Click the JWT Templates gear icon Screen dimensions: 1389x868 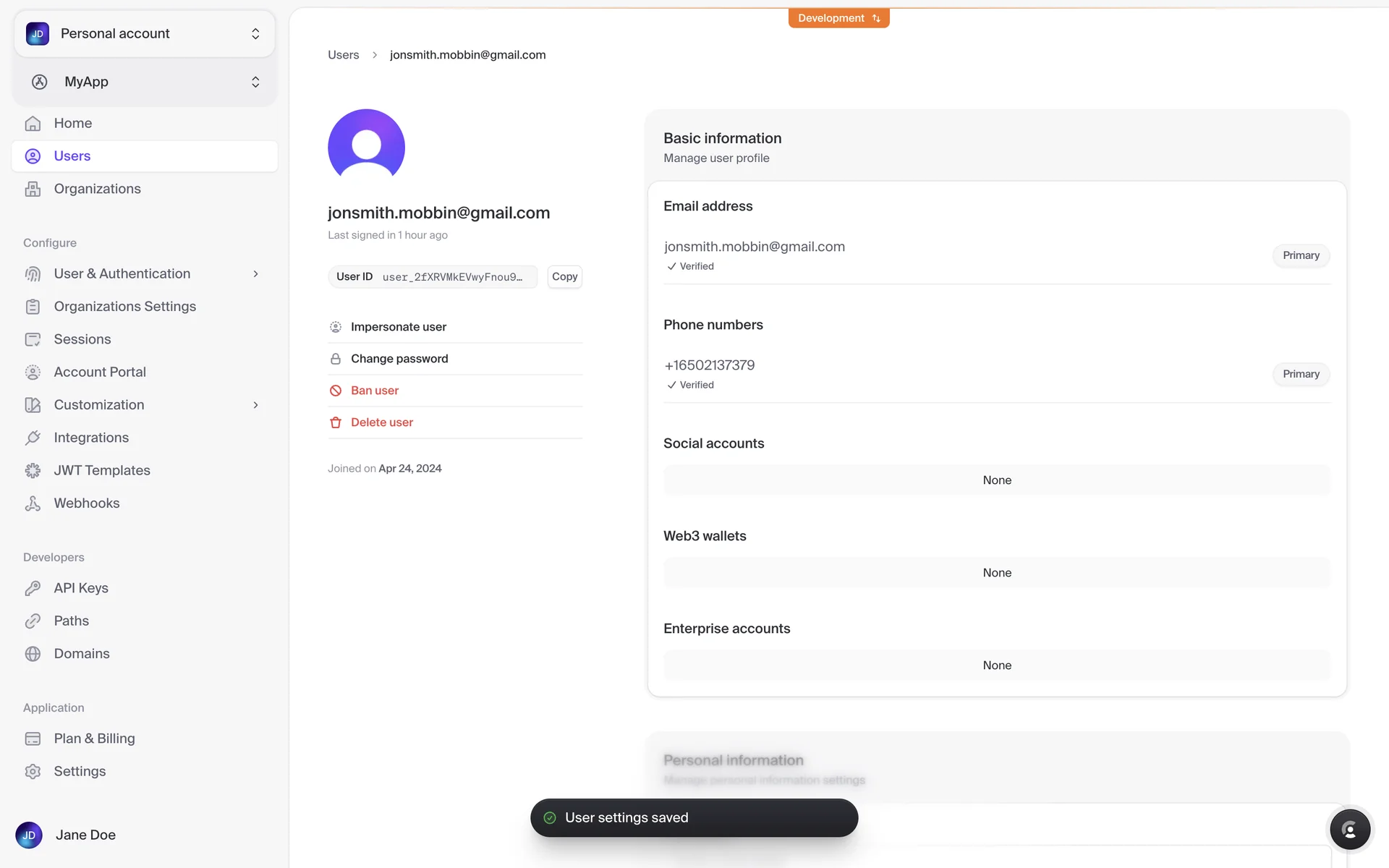33,471
